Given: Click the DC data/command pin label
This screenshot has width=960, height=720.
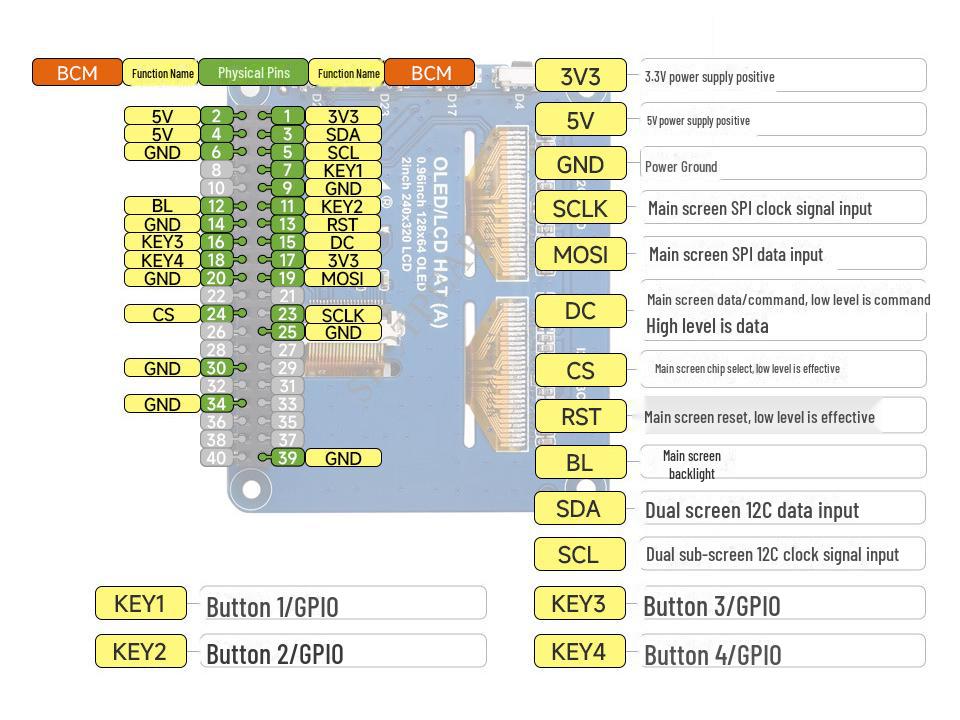Looking at the screenshot, I should [580, 311].
